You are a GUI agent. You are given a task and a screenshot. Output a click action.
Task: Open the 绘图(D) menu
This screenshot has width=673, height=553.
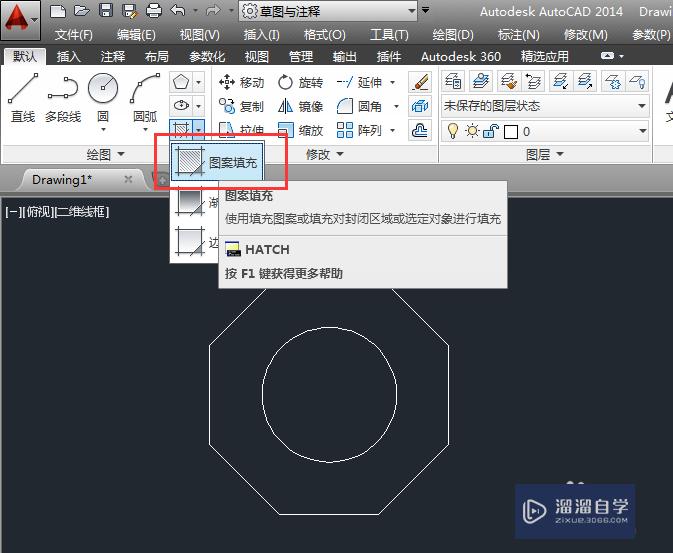(x=453, y=34)
